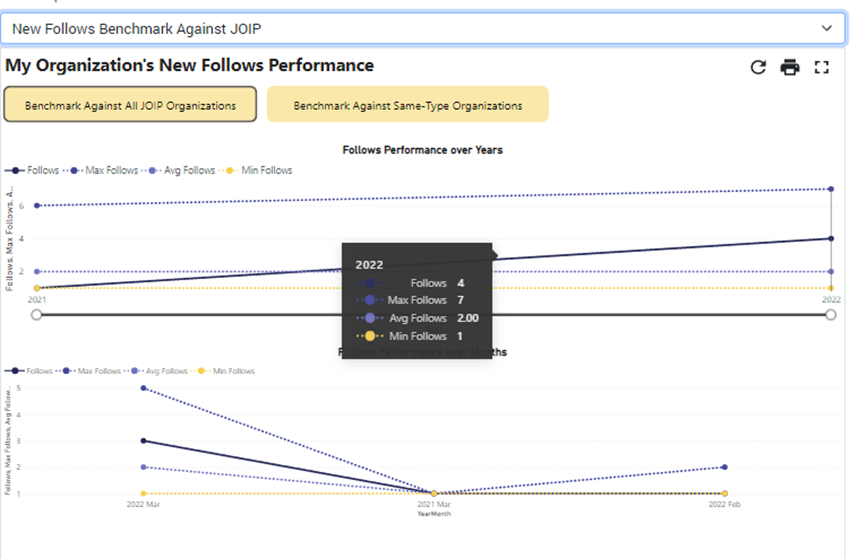850x559 pixels.
Task: Click 2022 Feb Max Follows point
Action: point(724,467)
